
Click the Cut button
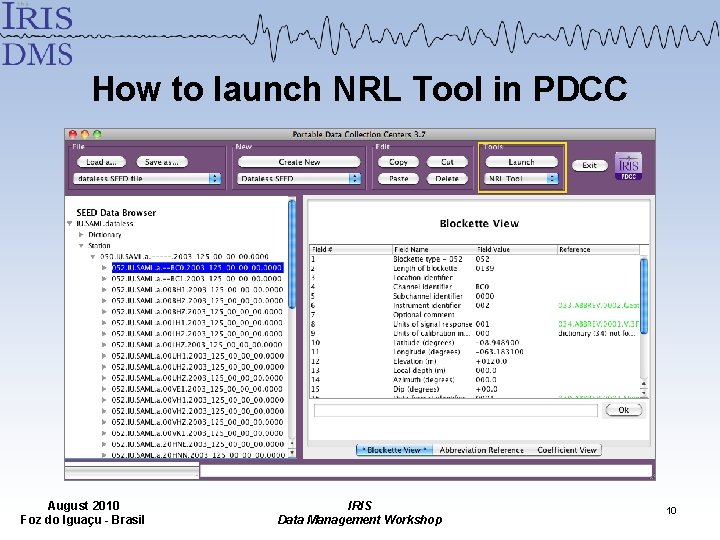447,162
